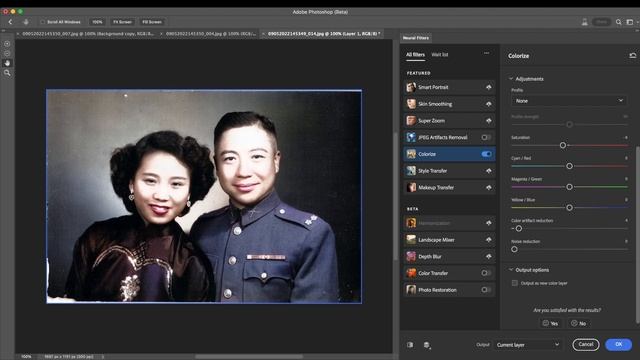Viewport: 640px width, 360px height.
Task: Close the _007.jpg document tab
Action: coord(18,33)
